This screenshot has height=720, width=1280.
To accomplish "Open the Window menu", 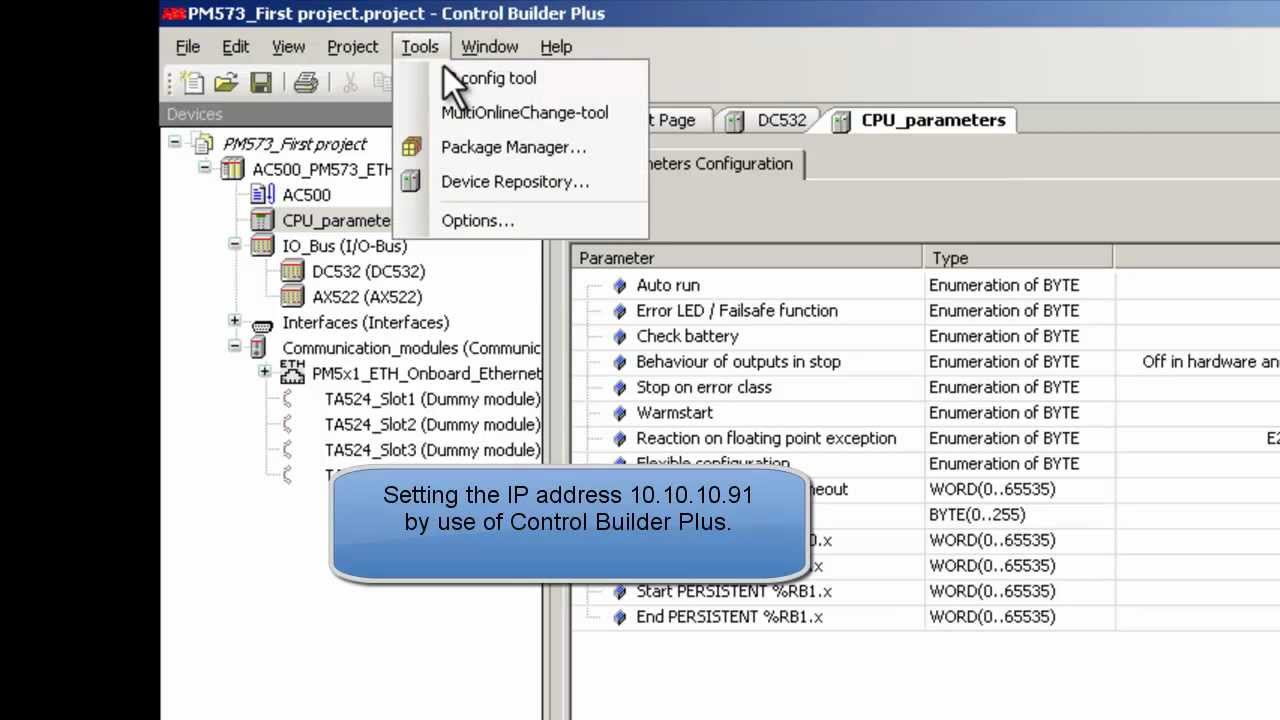I will (x=489, y=47).
